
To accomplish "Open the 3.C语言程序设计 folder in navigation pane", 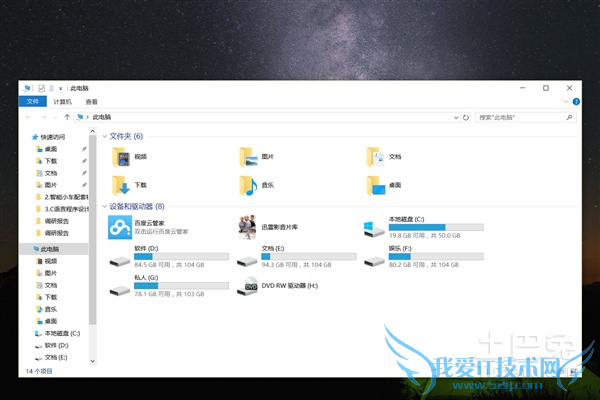I will point(62,209).
